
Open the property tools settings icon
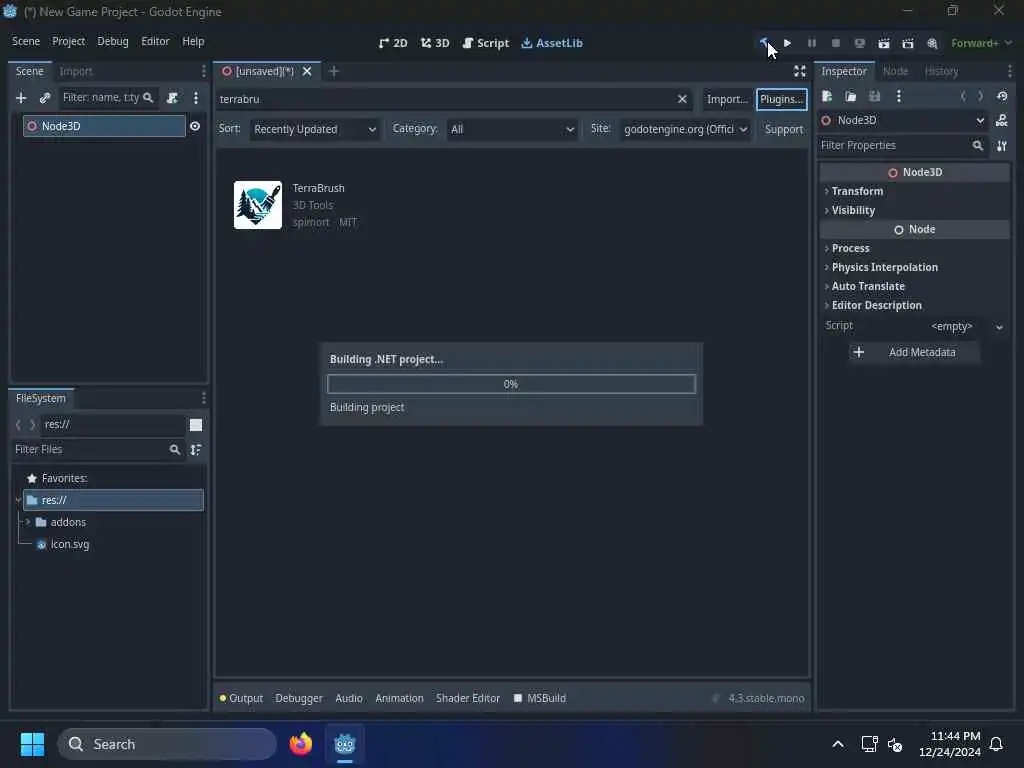pyautogui.click(x=1002, y=146)
